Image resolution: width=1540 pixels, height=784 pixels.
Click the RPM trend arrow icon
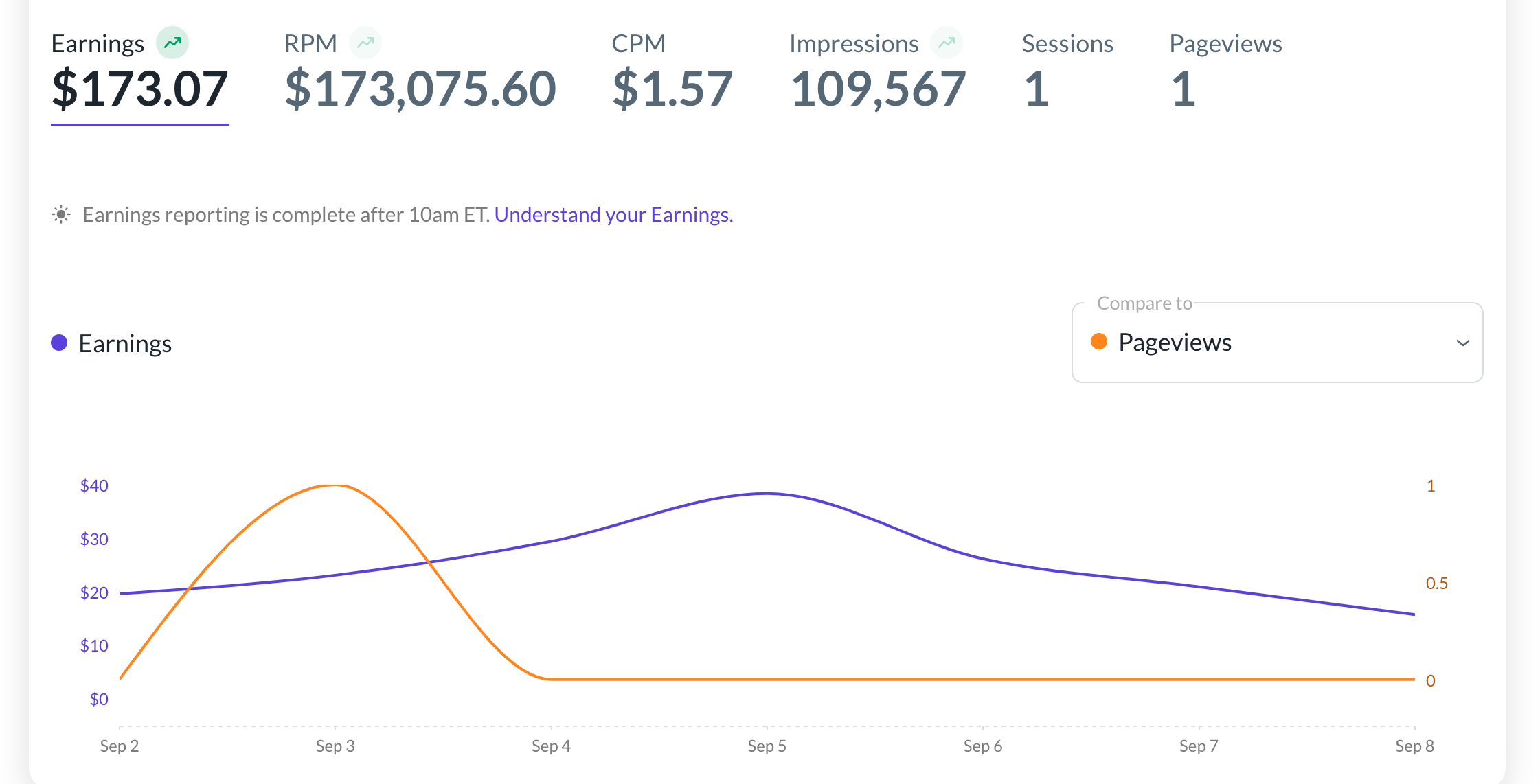(x=365, y=43)
